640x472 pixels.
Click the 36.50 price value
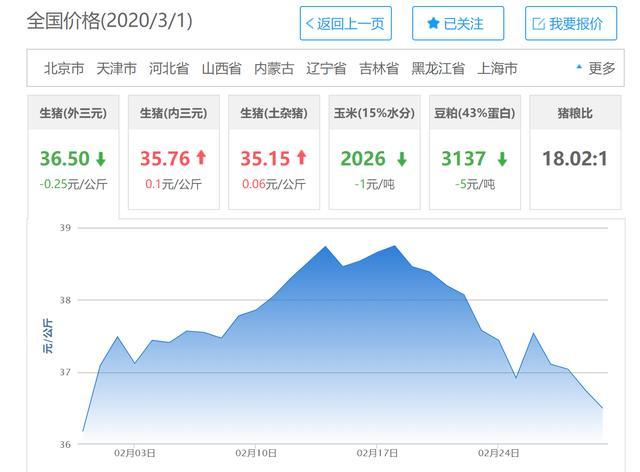click(x=64, y=158)
